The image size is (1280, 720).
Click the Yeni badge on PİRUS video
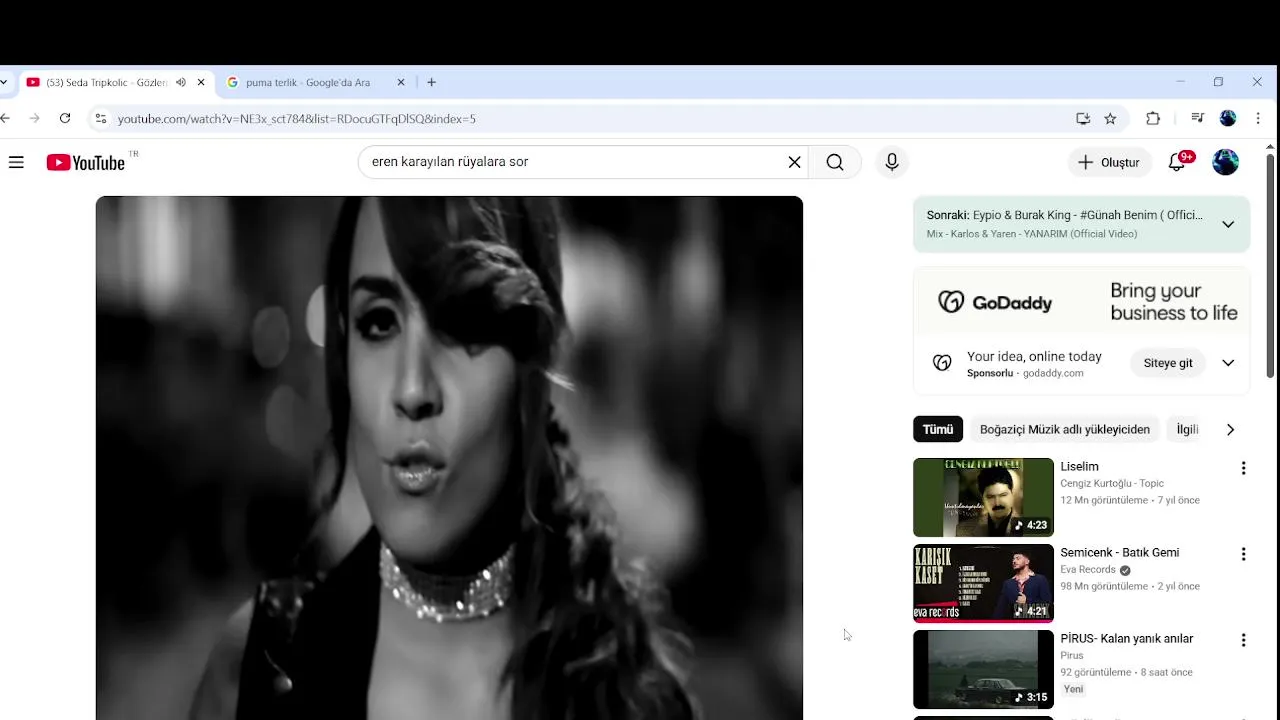[1073, 689]
